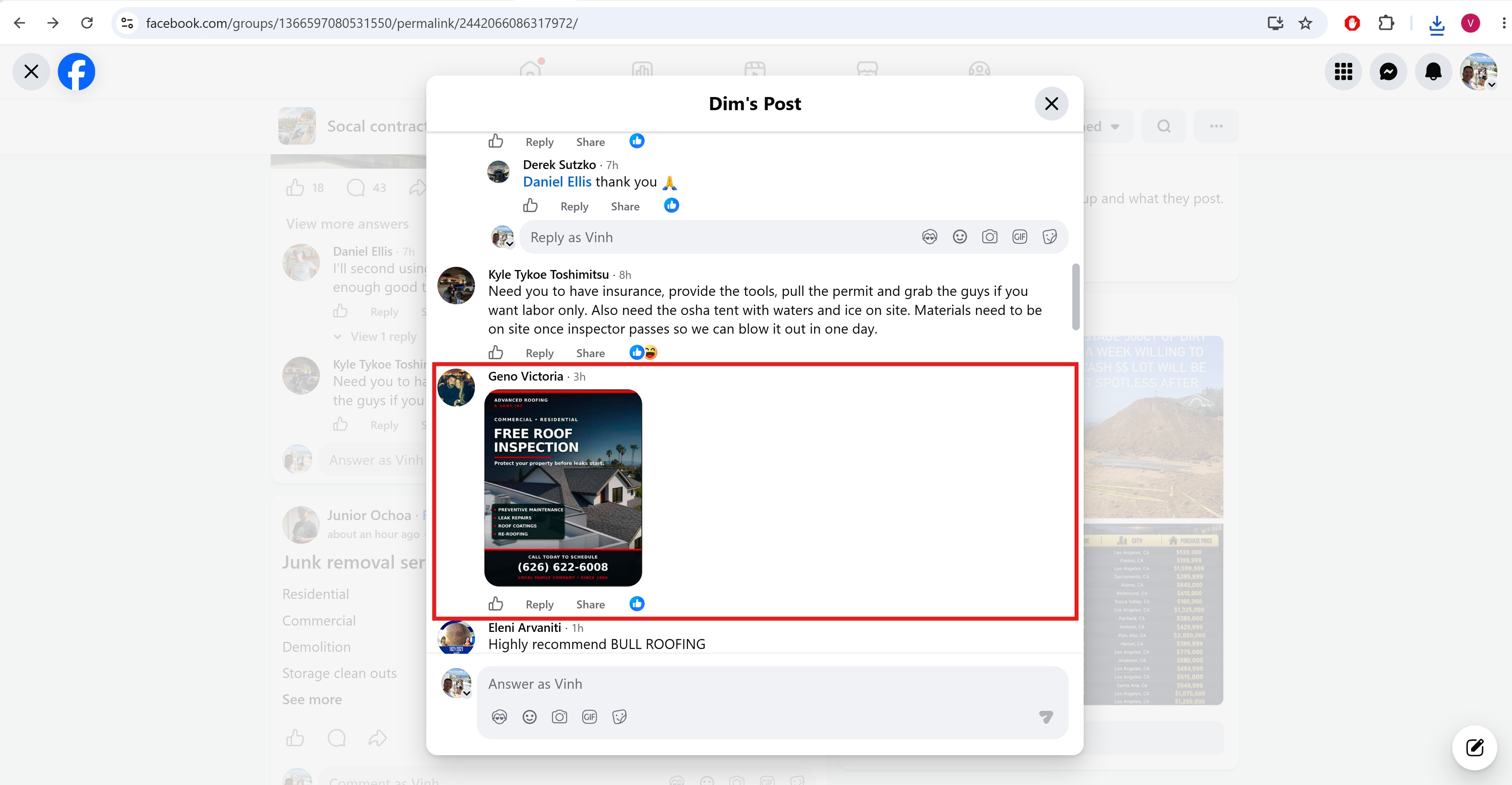
Task: Like Kyle Tykoe Toshimitsu's comment
Action: coord(496,352)
